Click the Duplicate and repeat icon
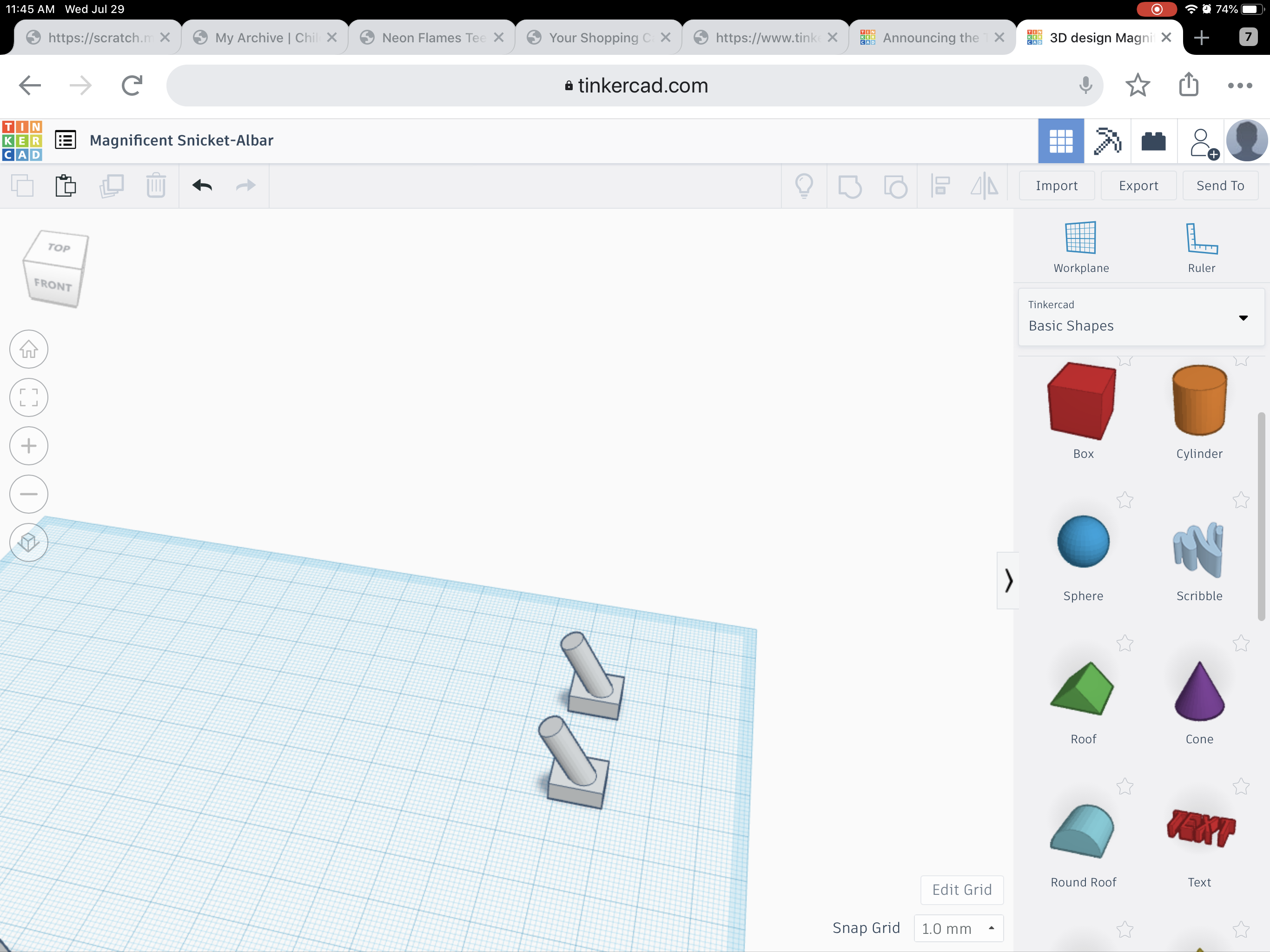1270x952 pixels. coord(112,186)
